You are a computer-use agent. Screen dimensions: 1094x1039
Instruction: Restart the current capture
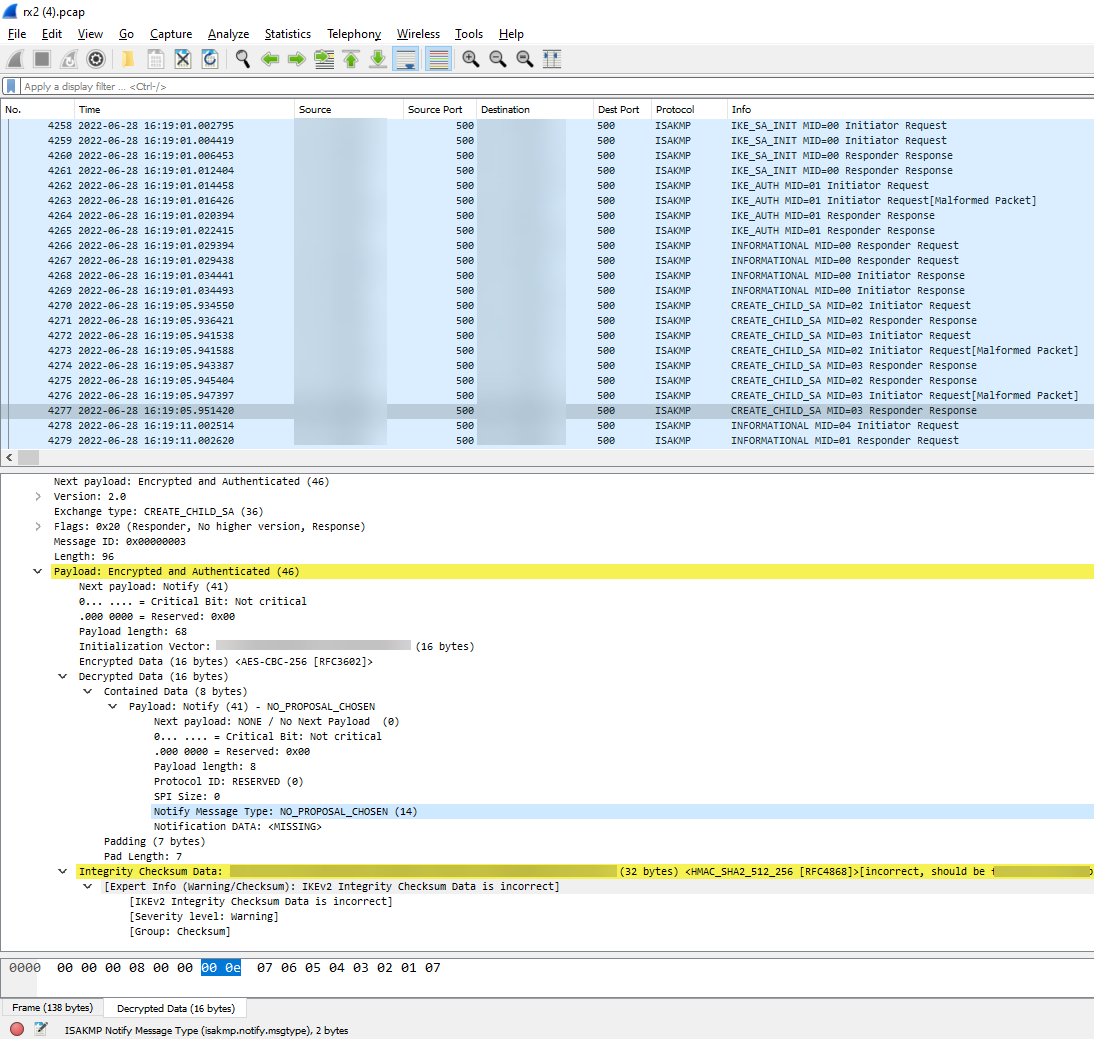click(67, 59)
